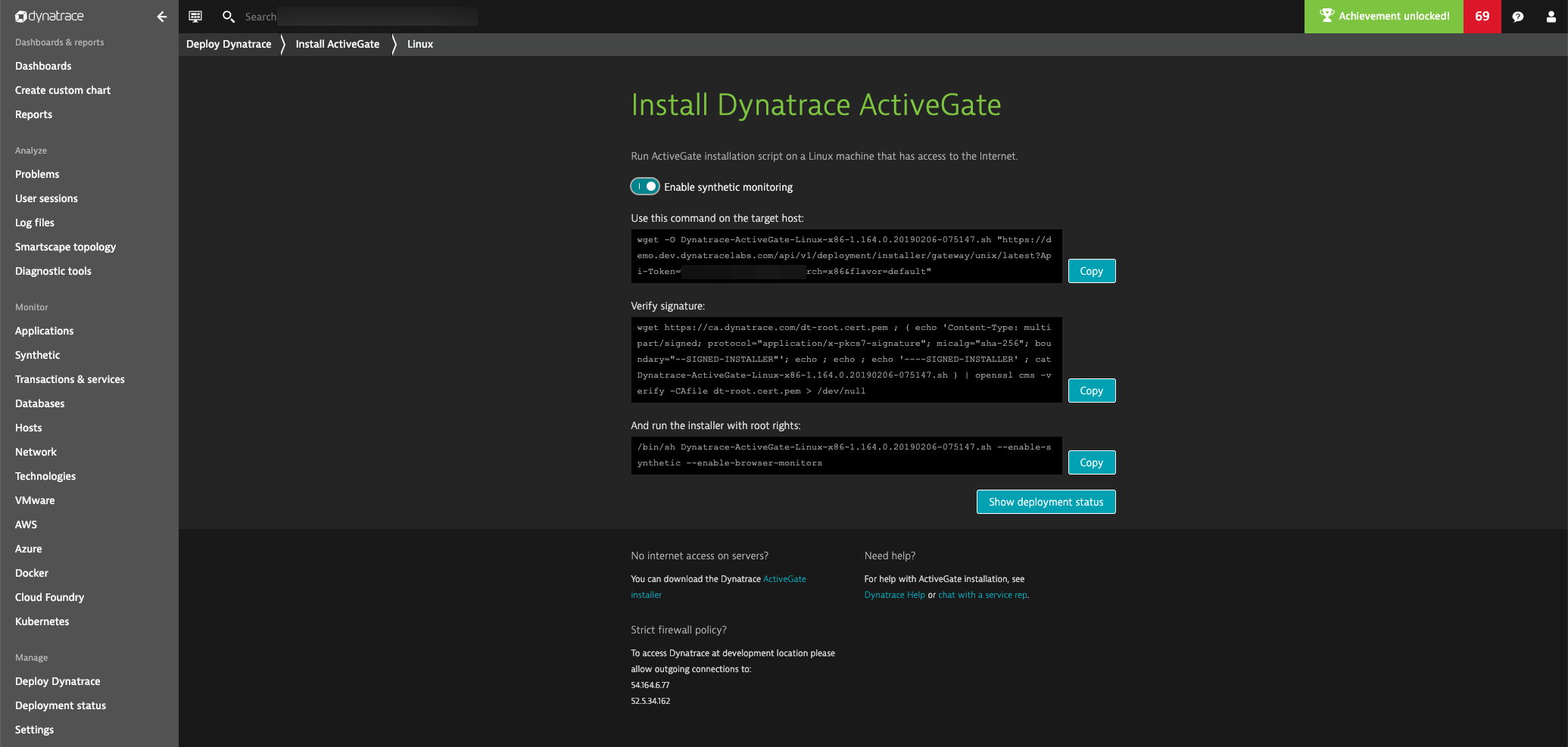Toggle Enable synthetic monitoring switch
Viewport: 1568px width, 747px height.
coord(645,186)
